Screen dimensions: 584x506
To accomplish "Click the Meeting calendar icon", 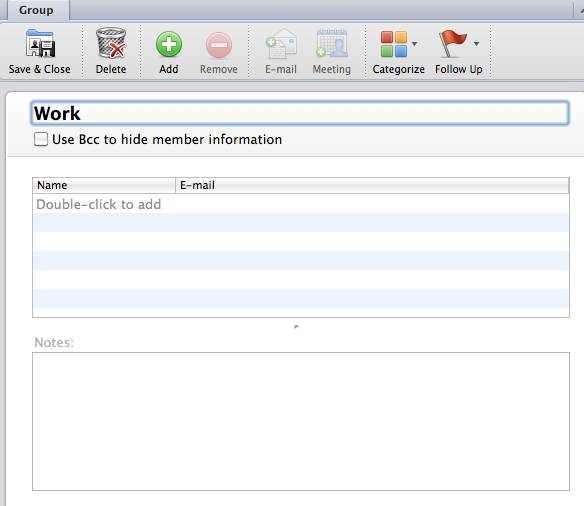I will (x=331, y=43).
